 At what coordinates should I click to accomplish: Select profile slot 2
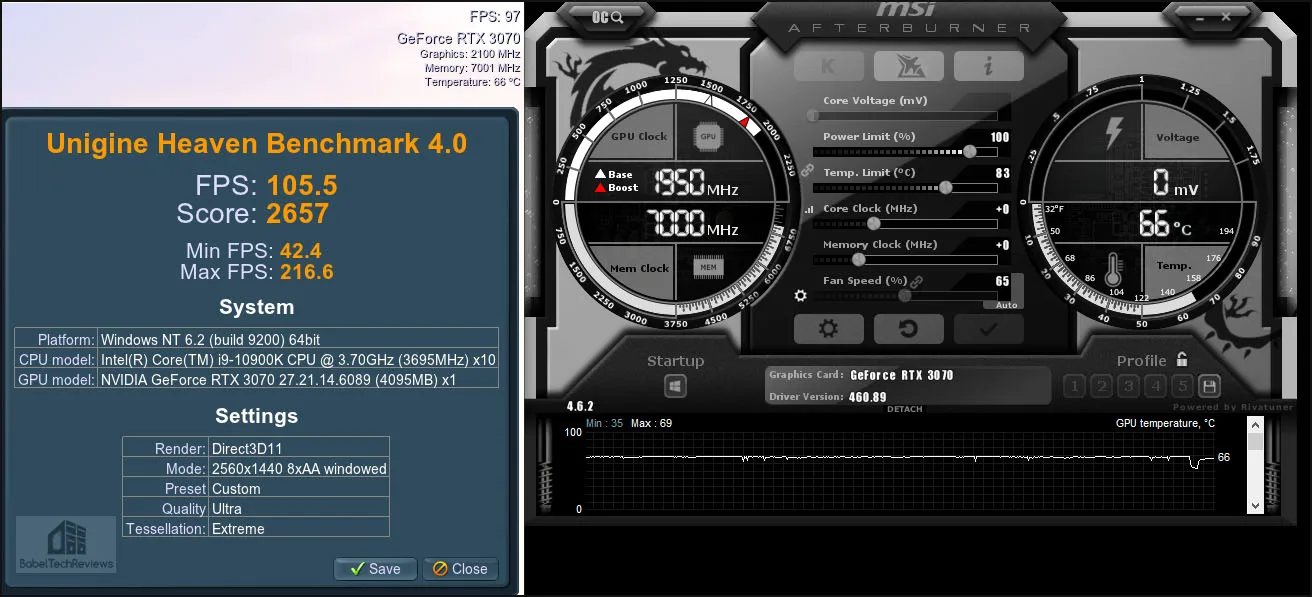pos(1101,386)
